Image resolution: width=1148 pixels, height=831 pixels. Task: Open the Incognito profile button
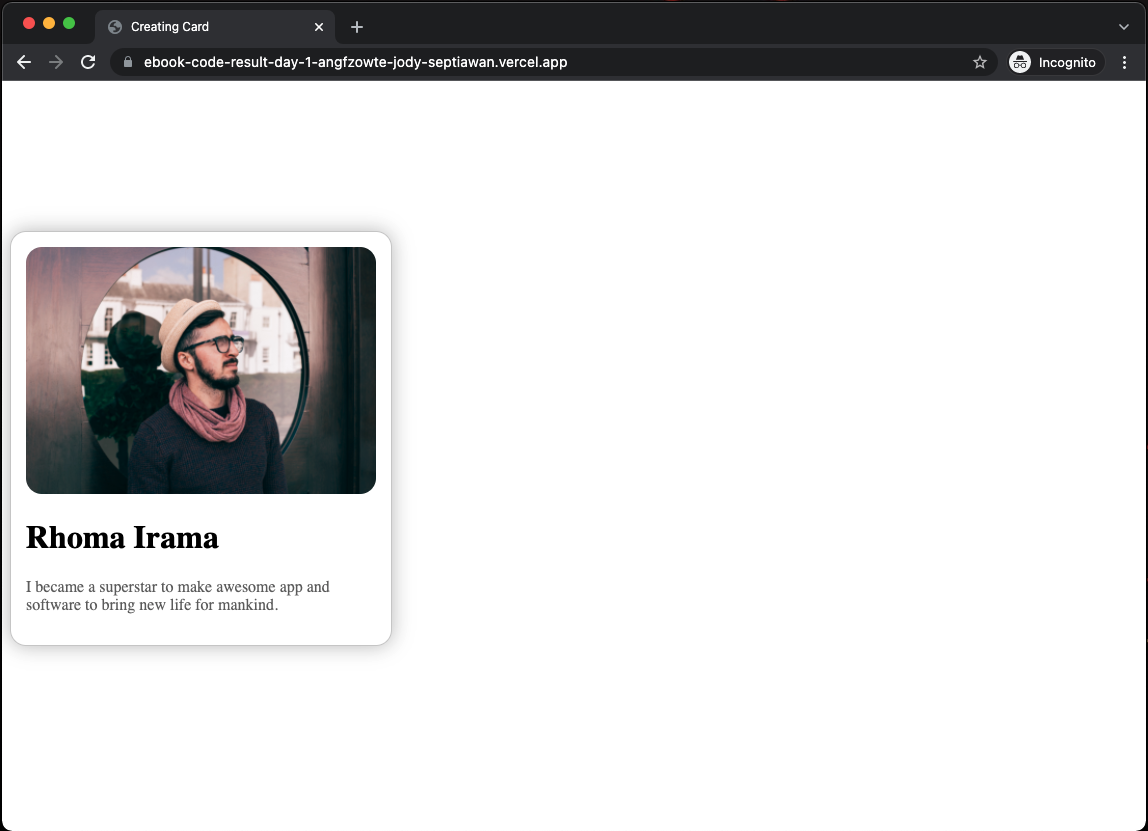1055,62
